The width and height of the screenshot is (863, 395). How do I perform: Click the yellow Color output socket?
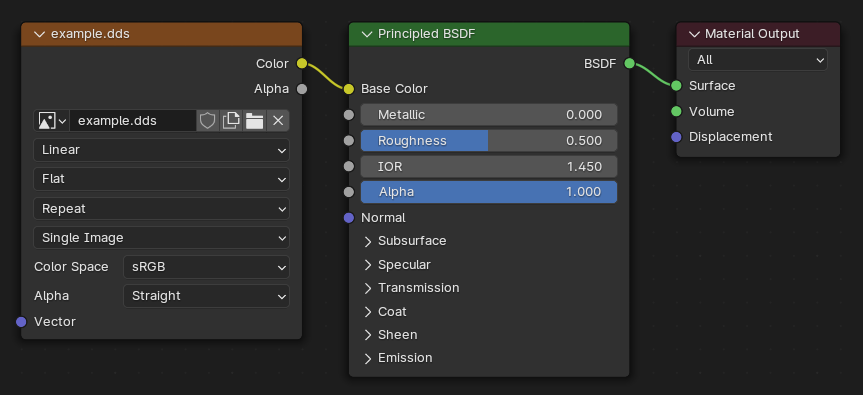click(302, 63)
